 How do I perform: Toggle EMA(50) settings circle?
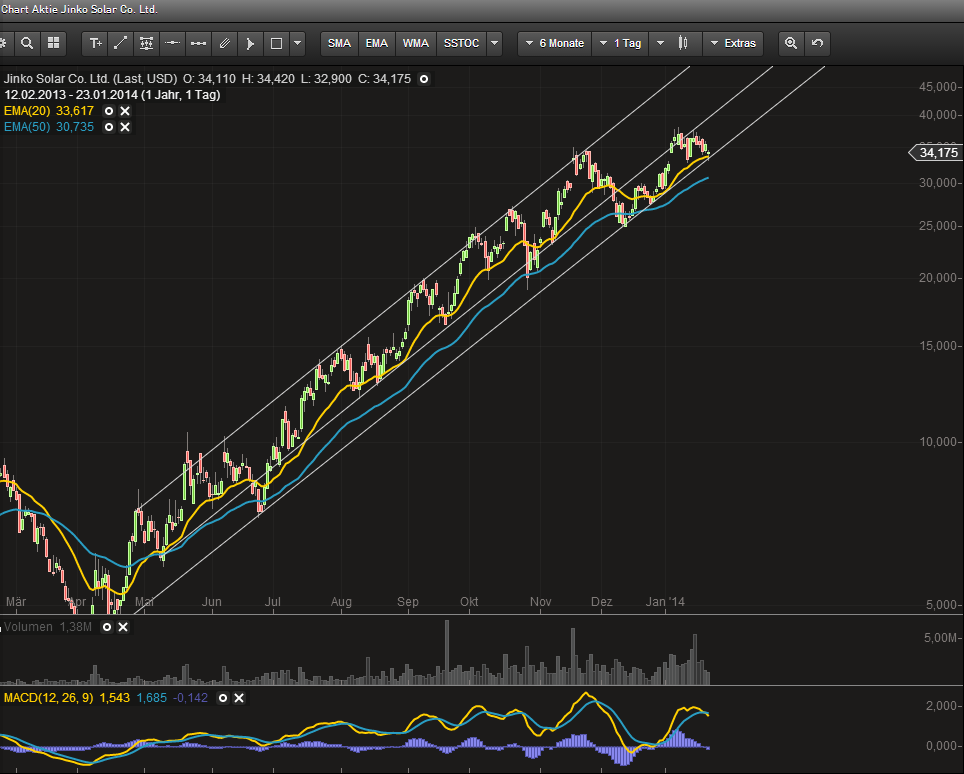tap(109, 127)
